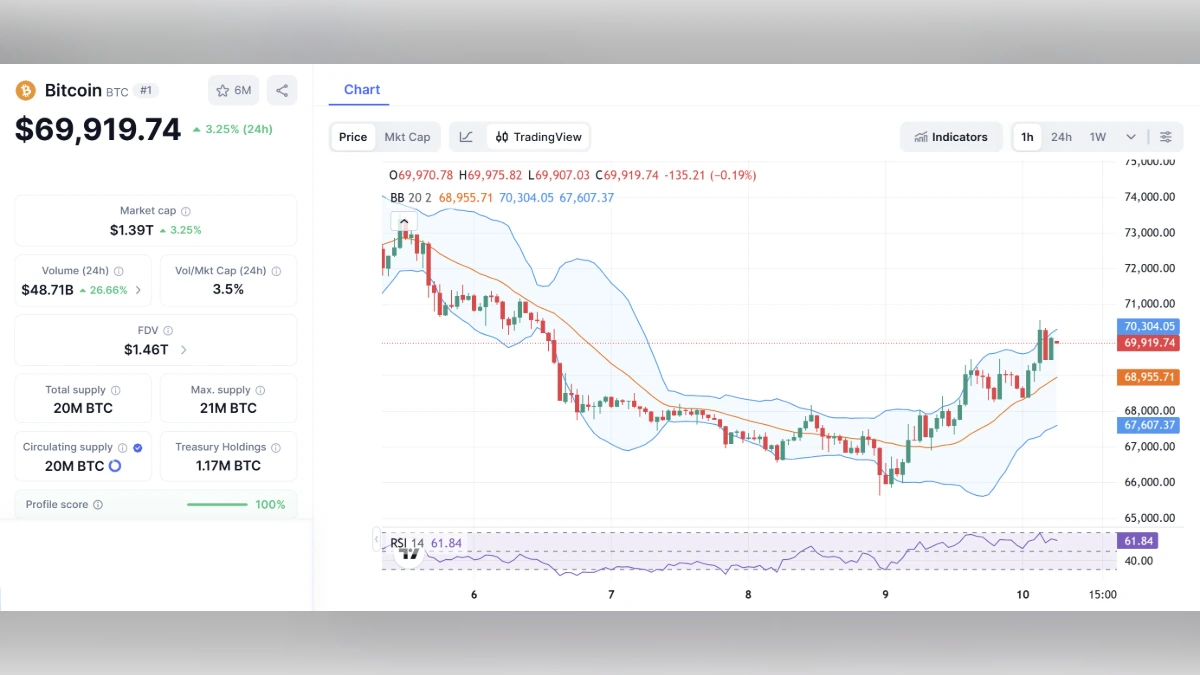Select the Chart tab
Viewport: 1200px width, 675px height.
pos(361,89)
